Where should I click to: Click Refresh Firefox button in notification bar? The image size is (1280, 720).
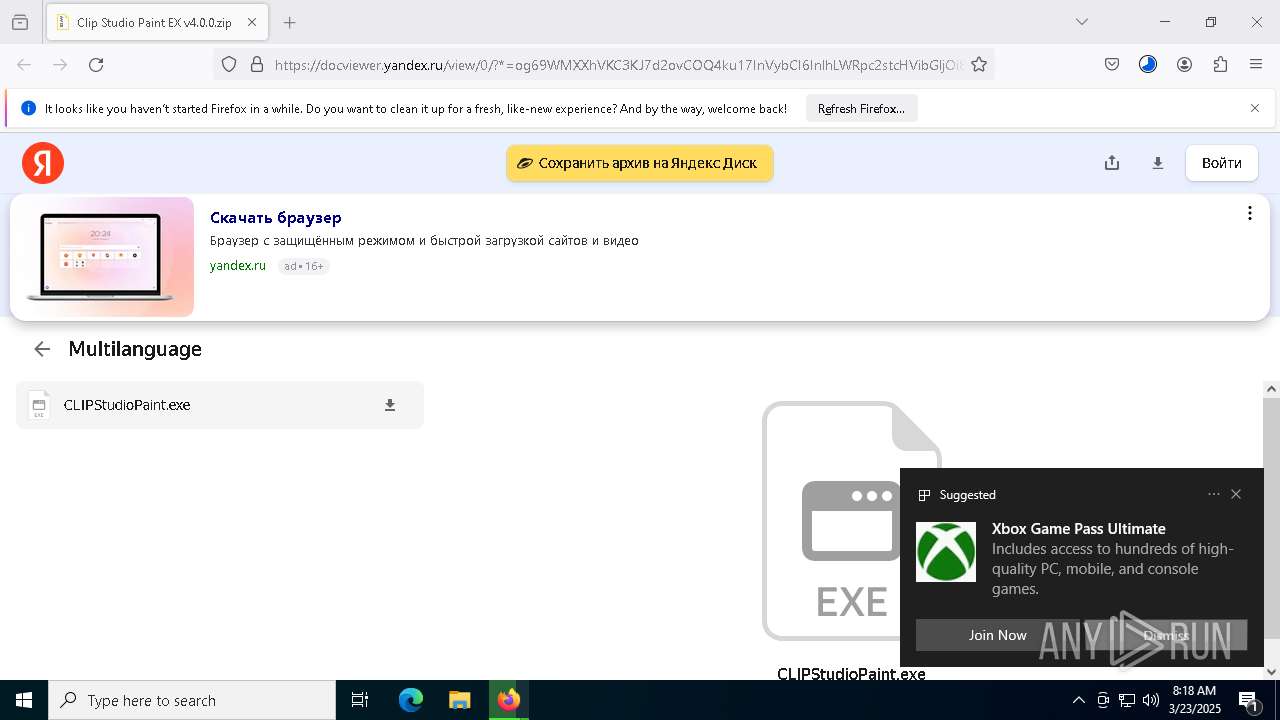861,108
